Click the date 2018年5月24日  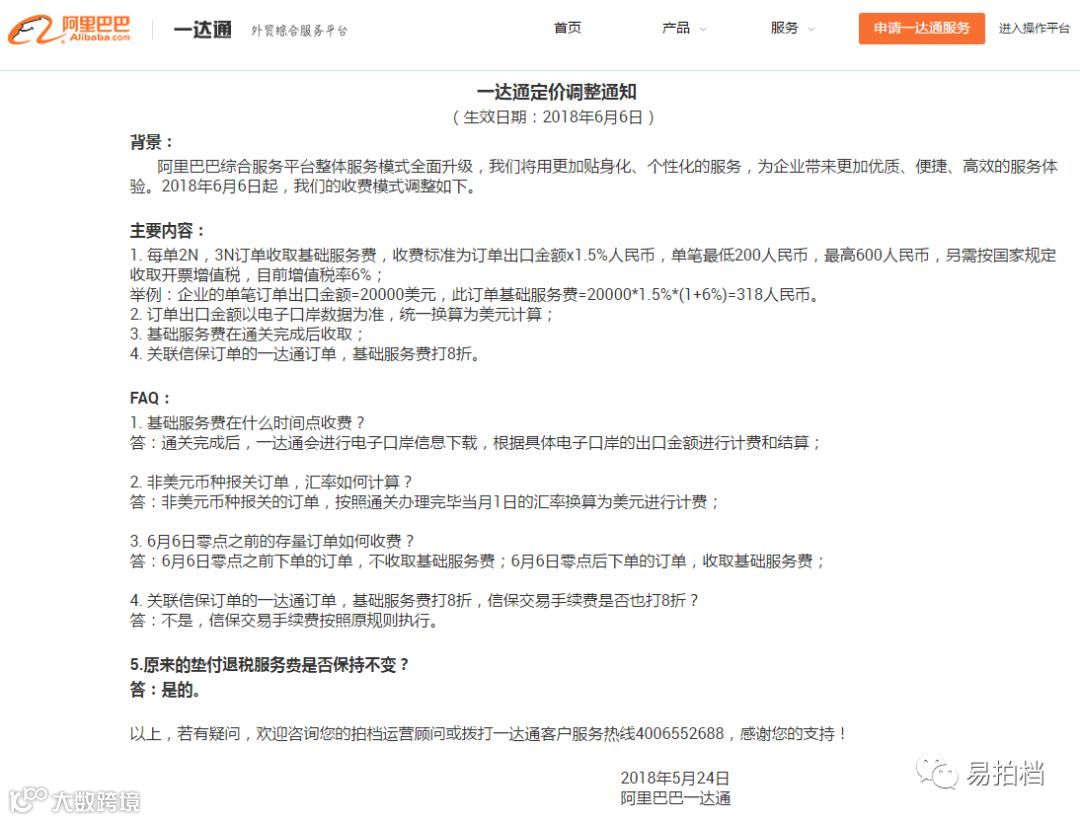point(675,778)
